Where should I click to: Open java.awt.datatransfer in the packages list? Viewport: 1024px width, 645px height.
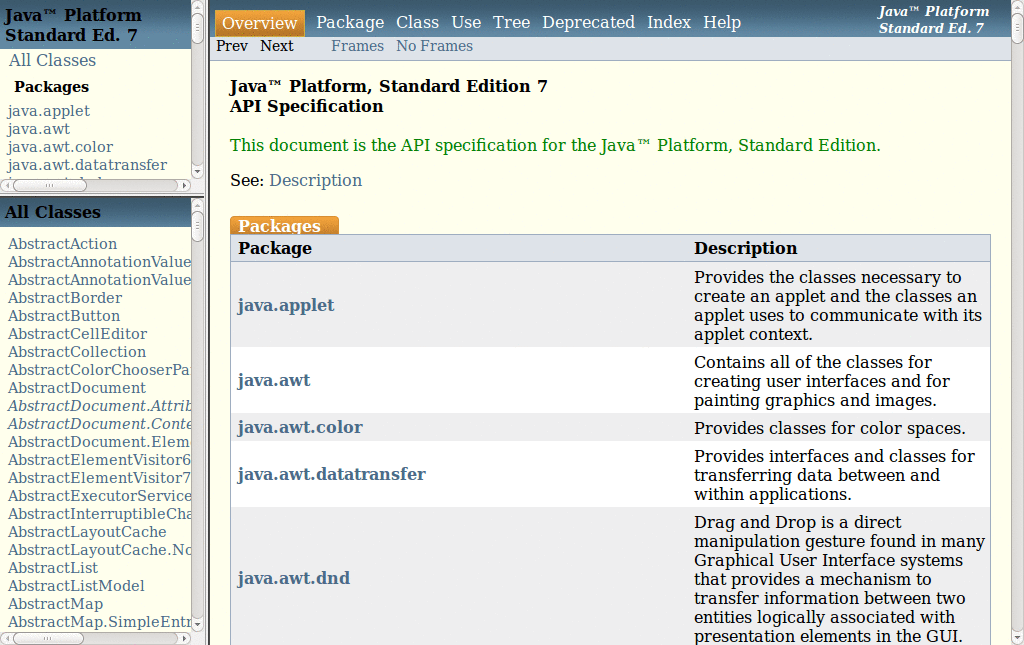(87, 165)
